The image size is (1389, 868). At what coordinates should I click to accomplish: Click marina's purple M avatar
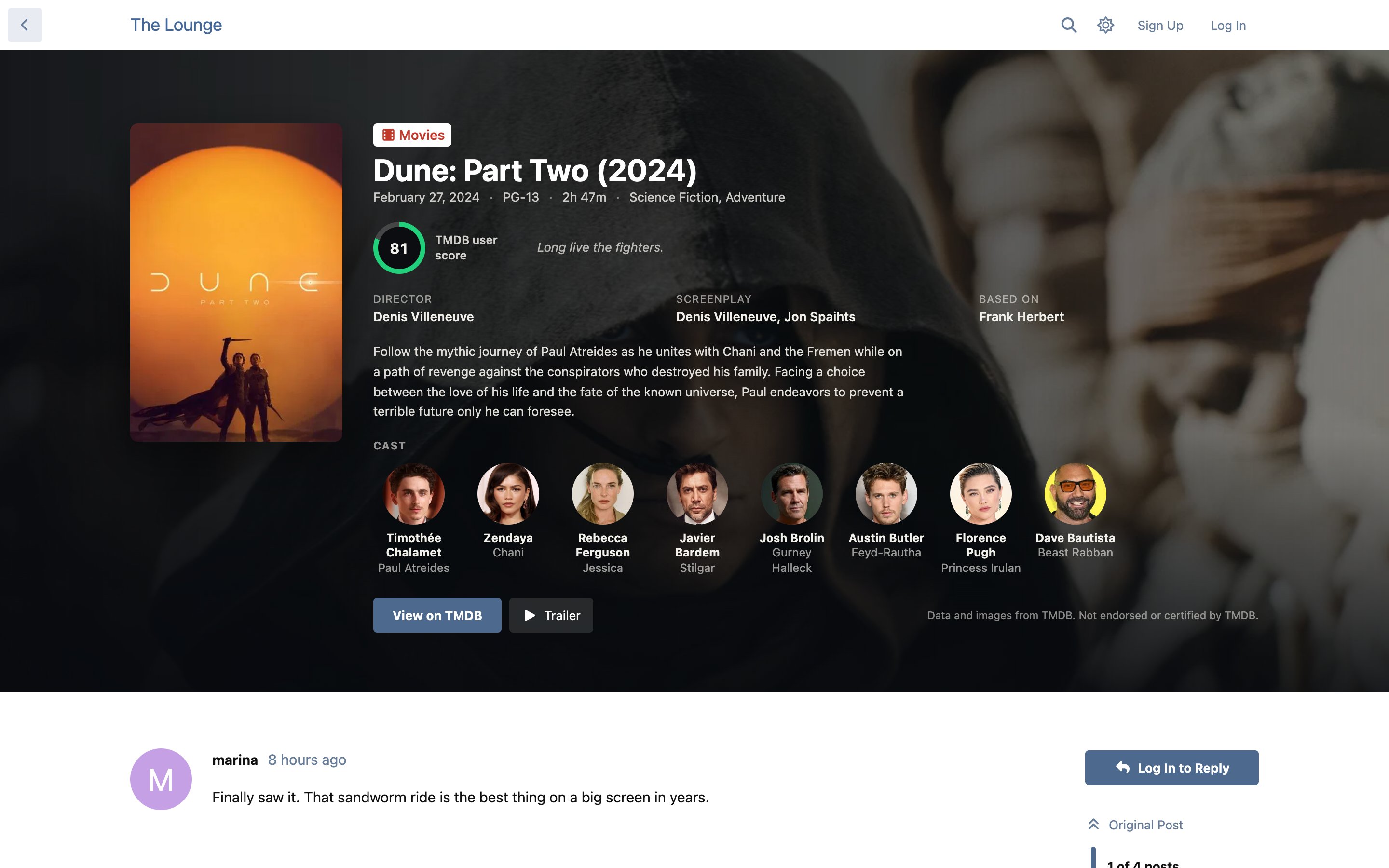[x=161, y=779]
